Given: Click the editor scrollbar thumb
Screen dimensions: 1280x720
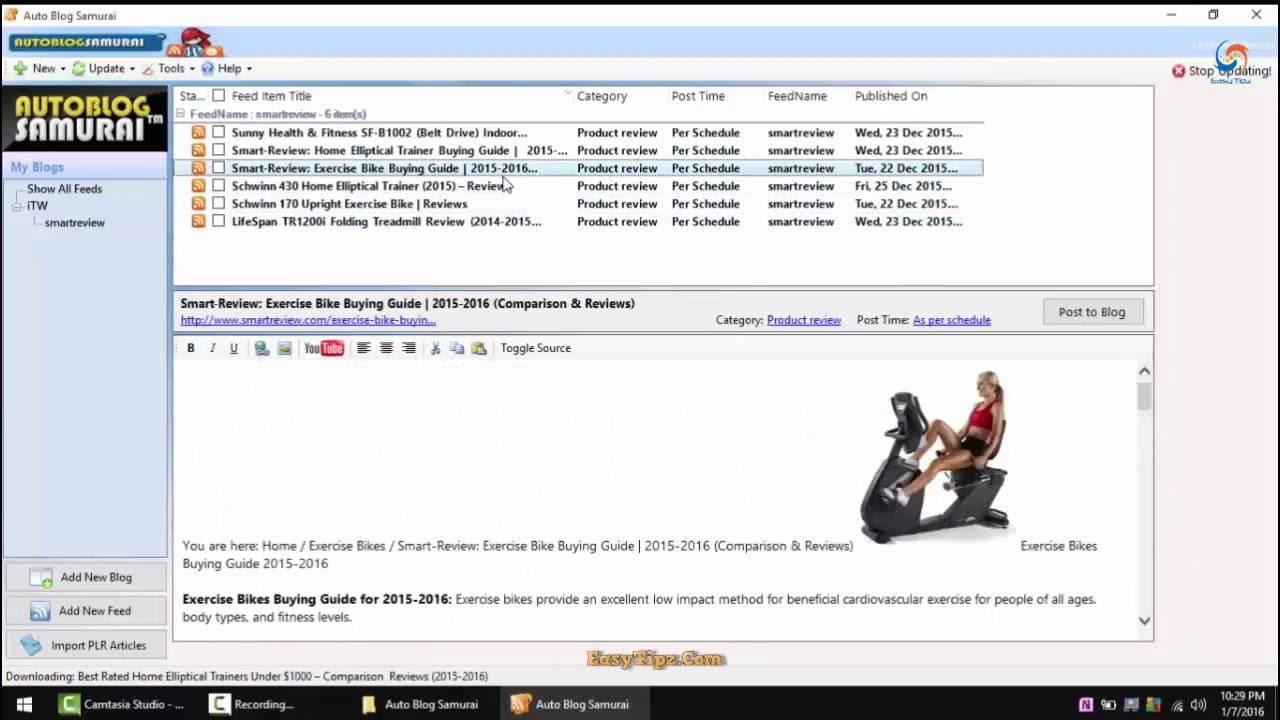Looking at the screenshot, I should [1144, 396].
